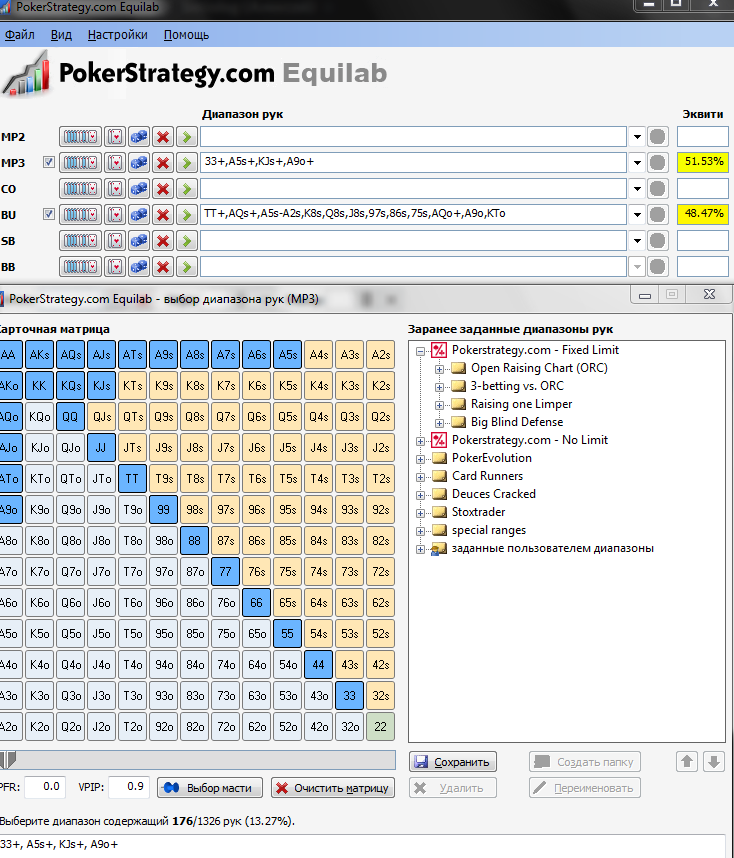Viewport: 734px width, 858px height.
Task: Select the KQo hand cell
Action: tap(39, 416)
